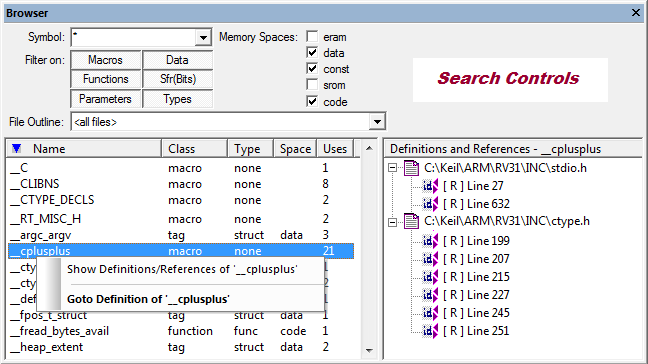648x364 pixels.
Task: Select reference entry [ R ] Line 227
Action: point(476,295)
